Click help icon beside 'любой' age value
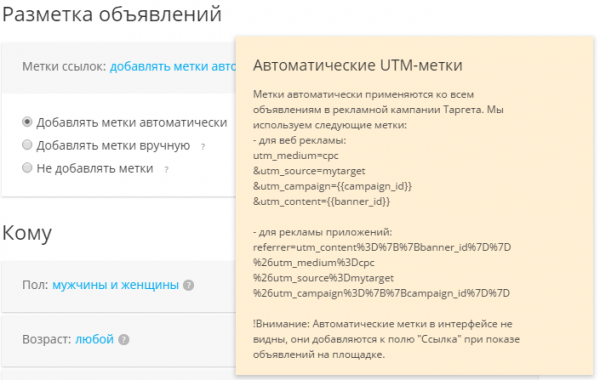 pyautogui.click(x=124, y=339)
